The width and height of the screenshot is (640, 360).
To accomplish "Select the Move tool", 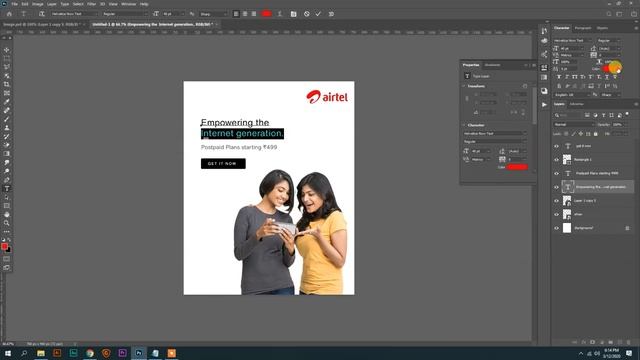I will (7, 50).
